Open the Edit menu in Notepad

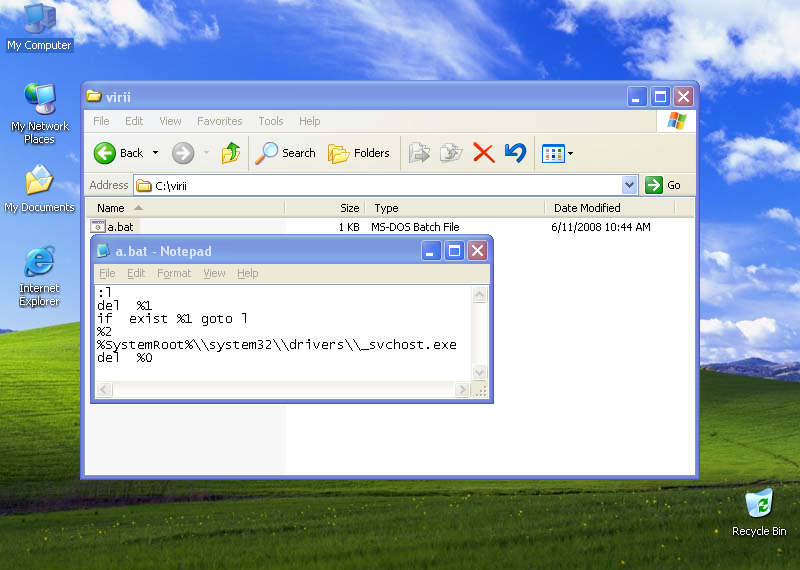tap(136, 273)
